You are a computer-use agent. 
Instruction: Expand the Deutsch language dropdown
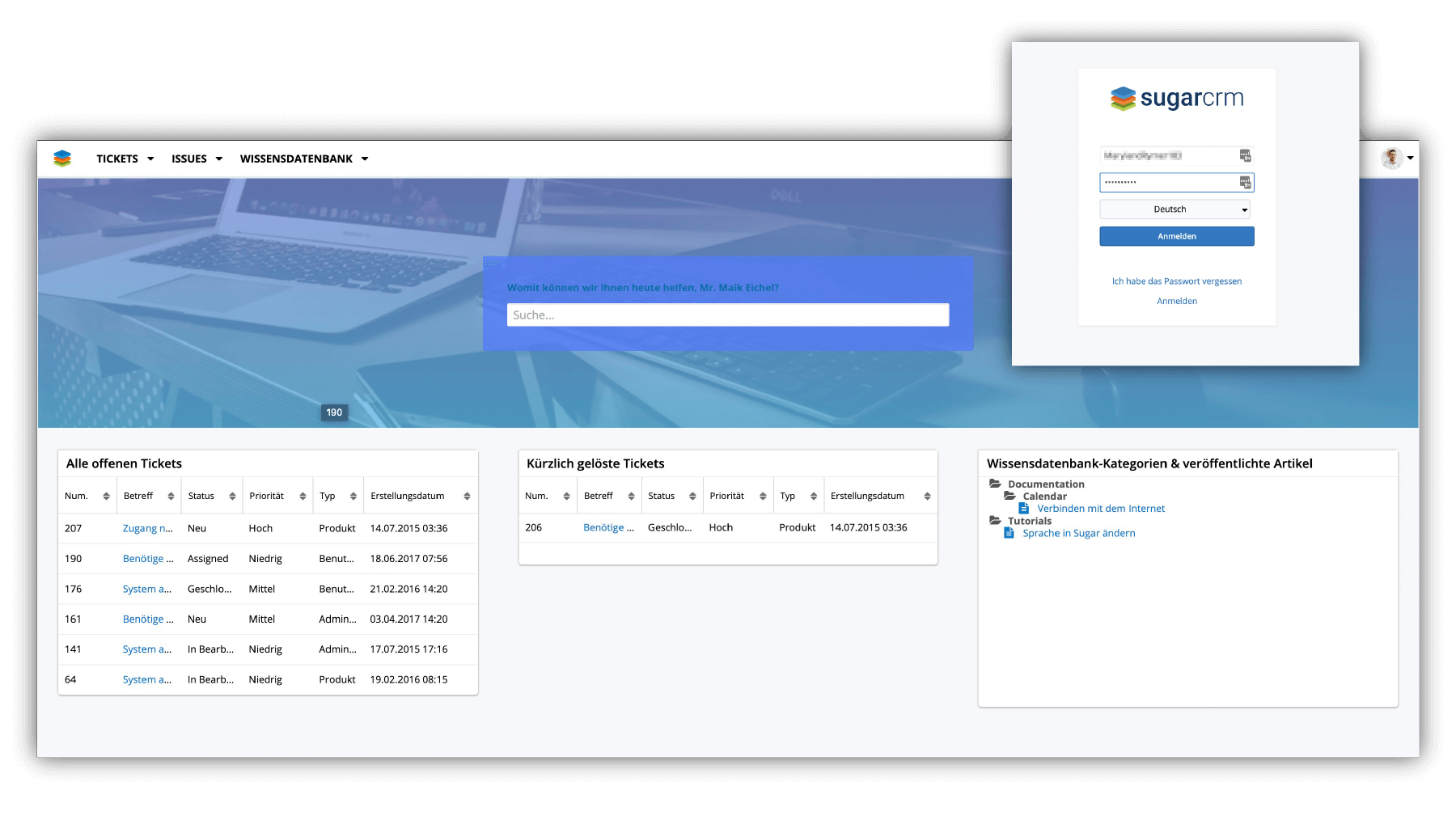[1175, 209]
